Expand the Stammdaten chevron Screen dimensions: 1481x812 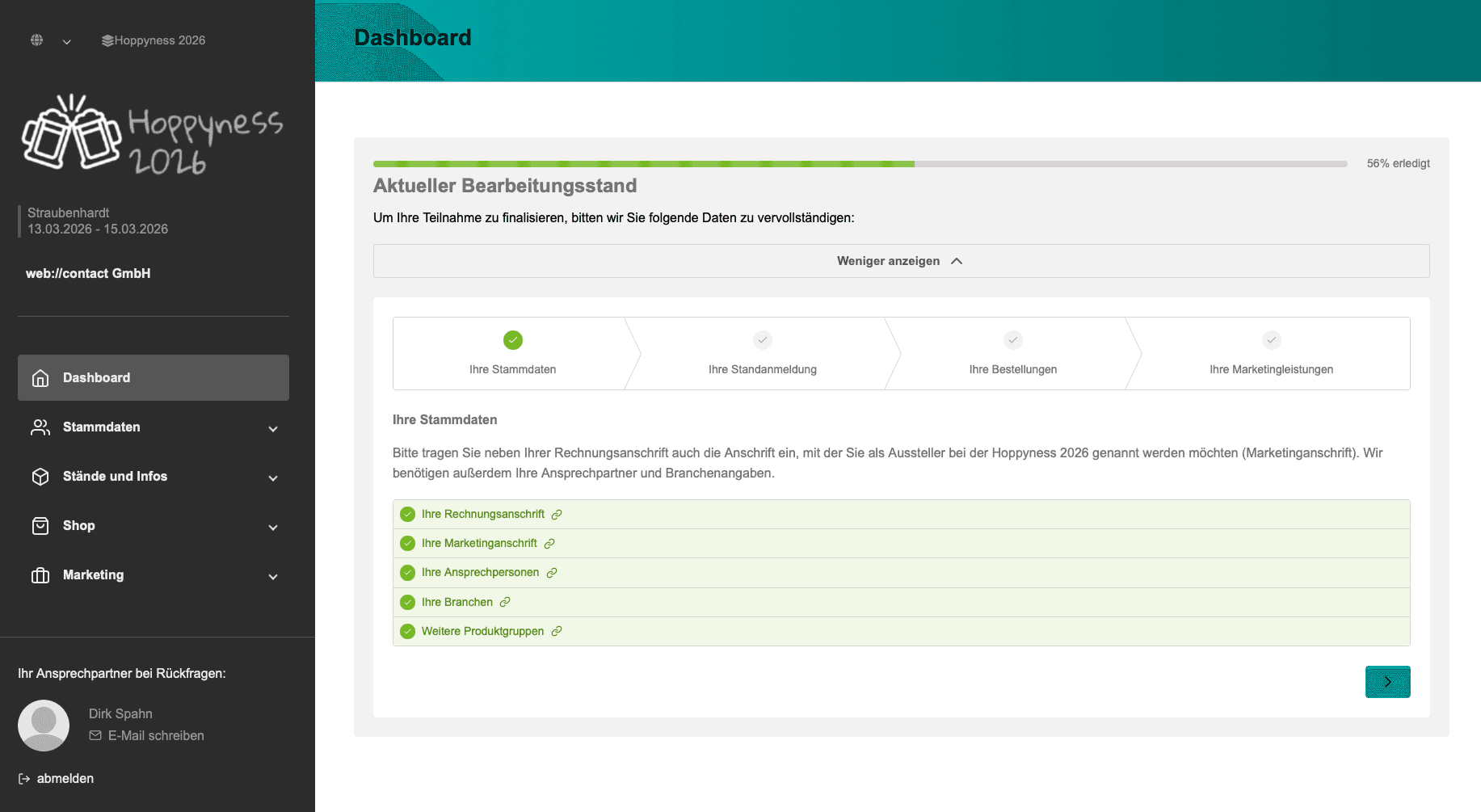tap(273, 429)
